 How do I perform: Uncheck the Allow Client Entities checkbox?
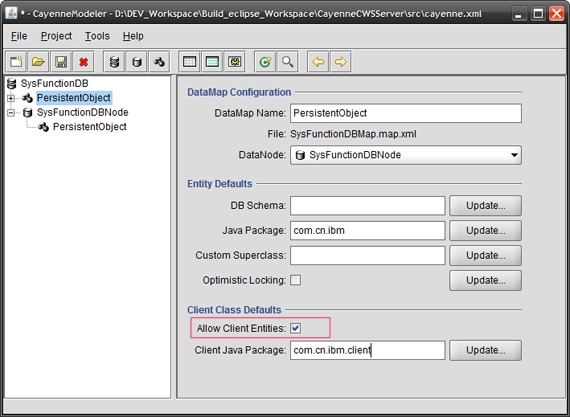tap(296, 328)
